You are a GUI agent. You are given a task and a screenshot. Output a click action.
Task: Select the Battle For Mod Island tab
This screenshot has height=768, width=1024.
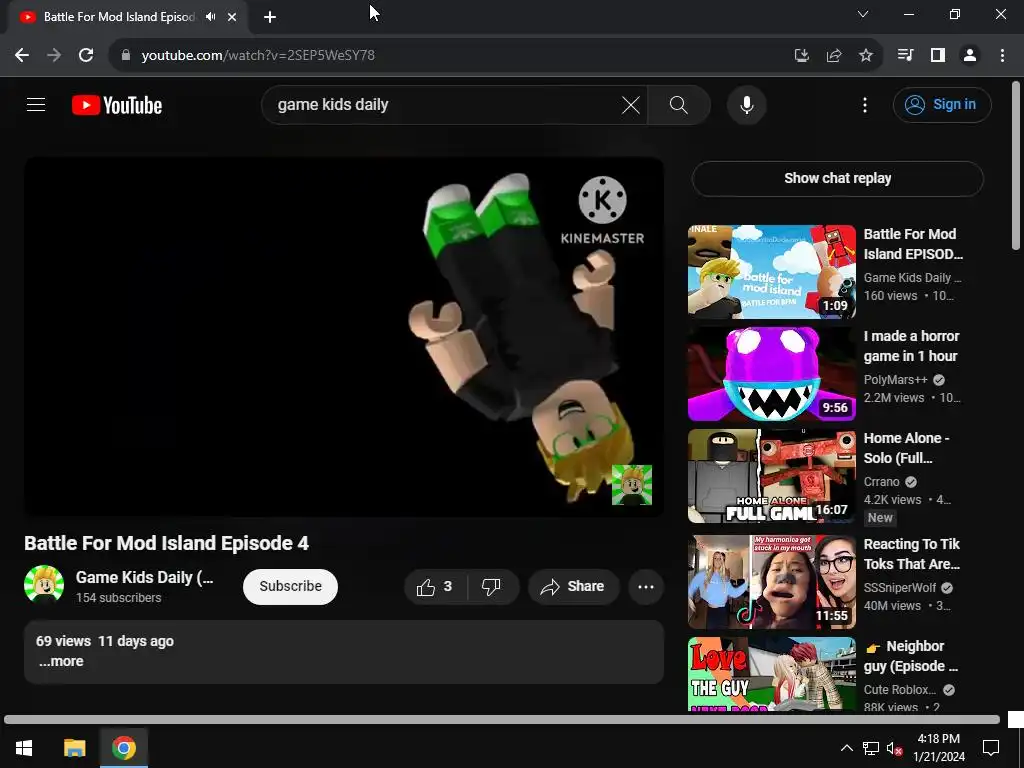[119, 17]
